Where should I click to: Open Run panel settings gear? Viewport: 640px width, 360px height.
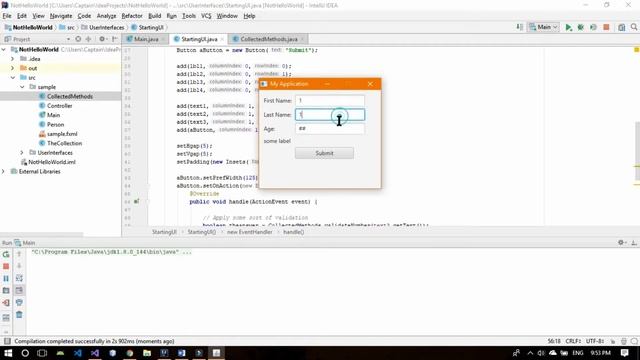622,242
